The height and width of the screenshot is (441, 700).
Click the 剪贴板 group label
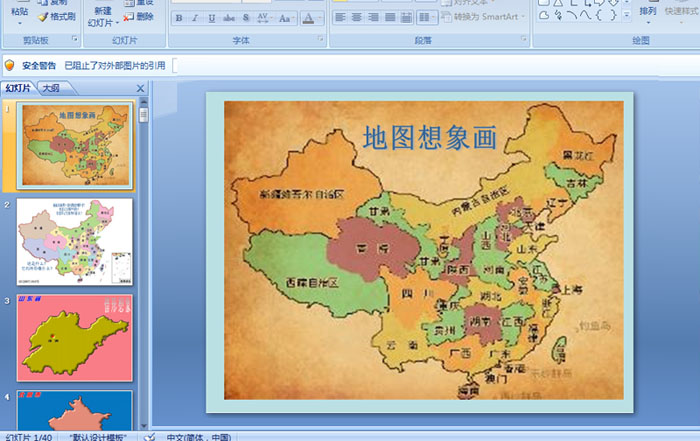pos(36,40)
